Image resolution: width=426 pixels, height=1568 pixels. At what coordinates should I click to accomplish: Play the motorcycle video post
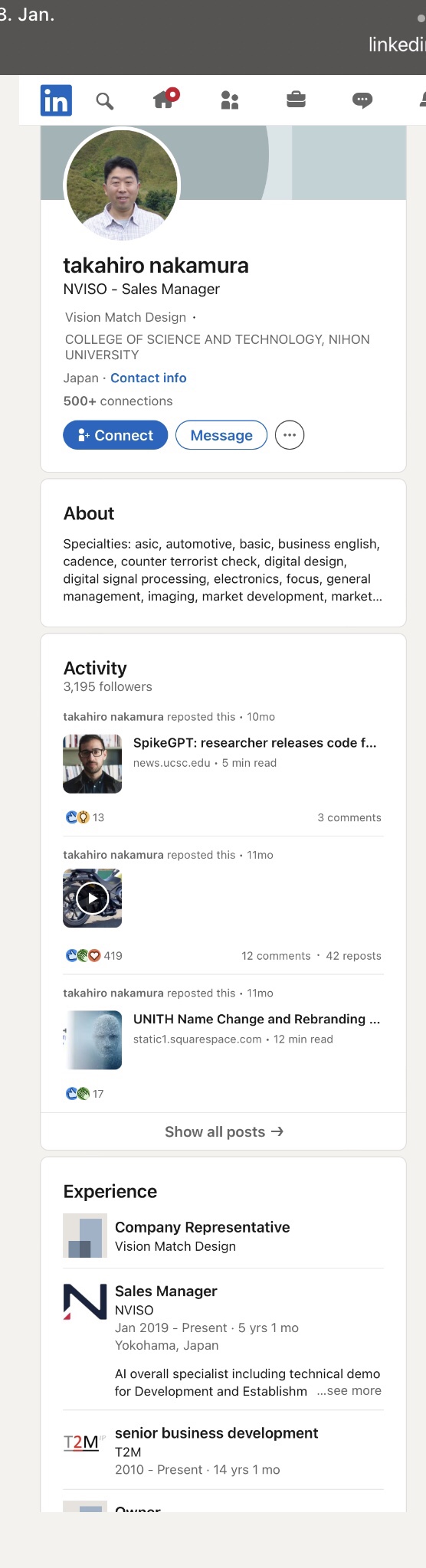[x=93, y=898]
